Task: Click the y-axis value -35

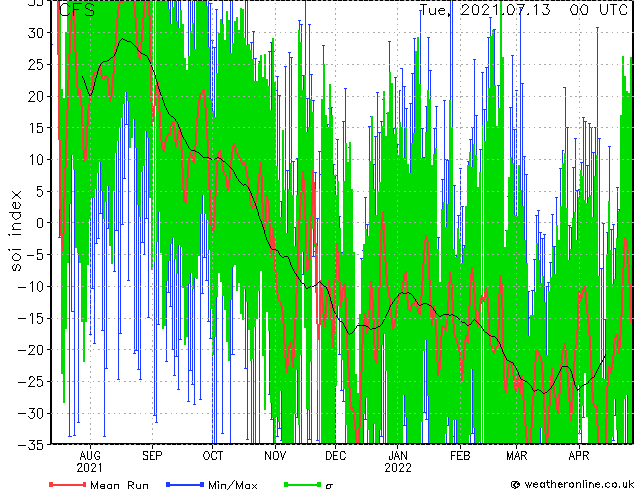Action: click(x=32, y=445)
